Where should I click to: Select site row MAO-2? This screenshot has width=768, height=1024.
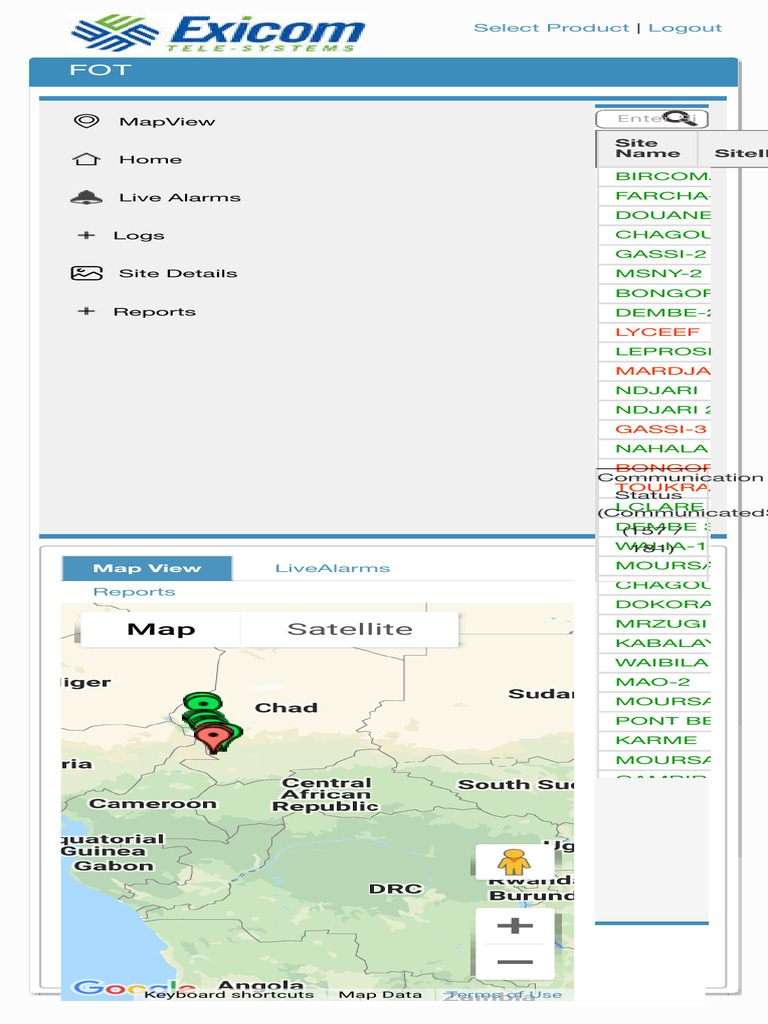click(x=654, y=682)
